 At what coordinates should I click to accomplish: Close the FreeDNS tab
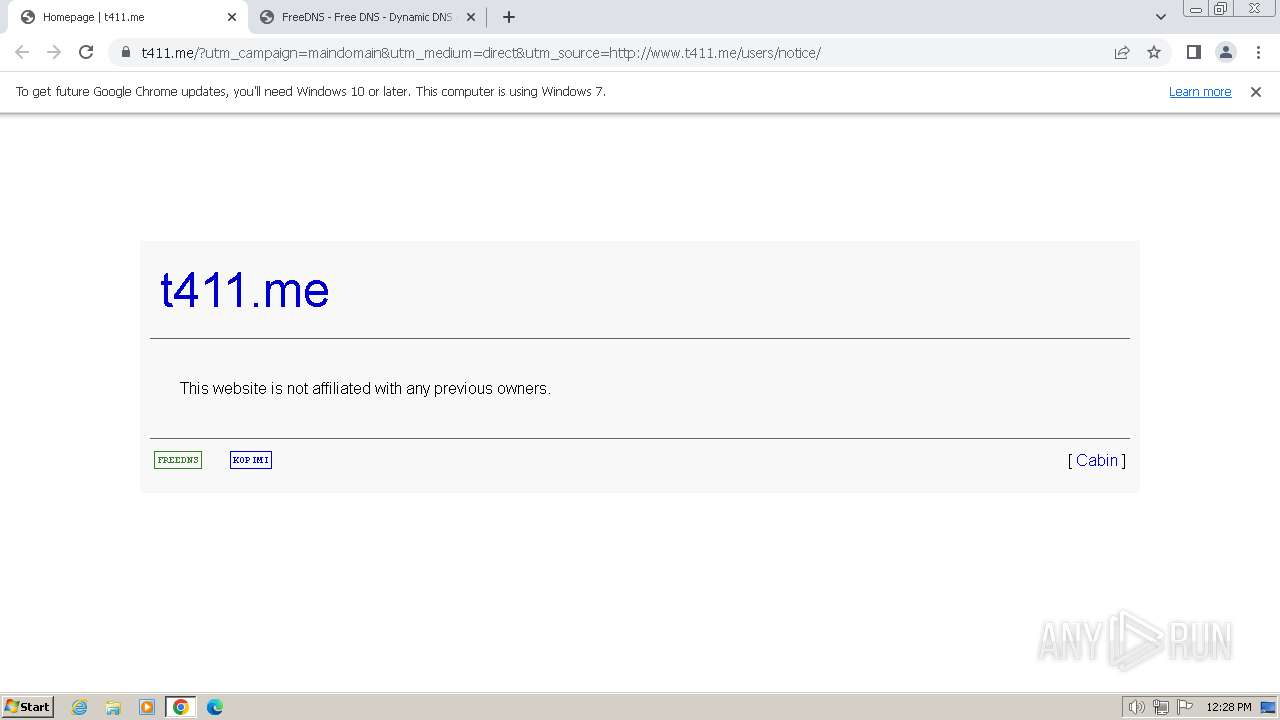tap(471, 17)
